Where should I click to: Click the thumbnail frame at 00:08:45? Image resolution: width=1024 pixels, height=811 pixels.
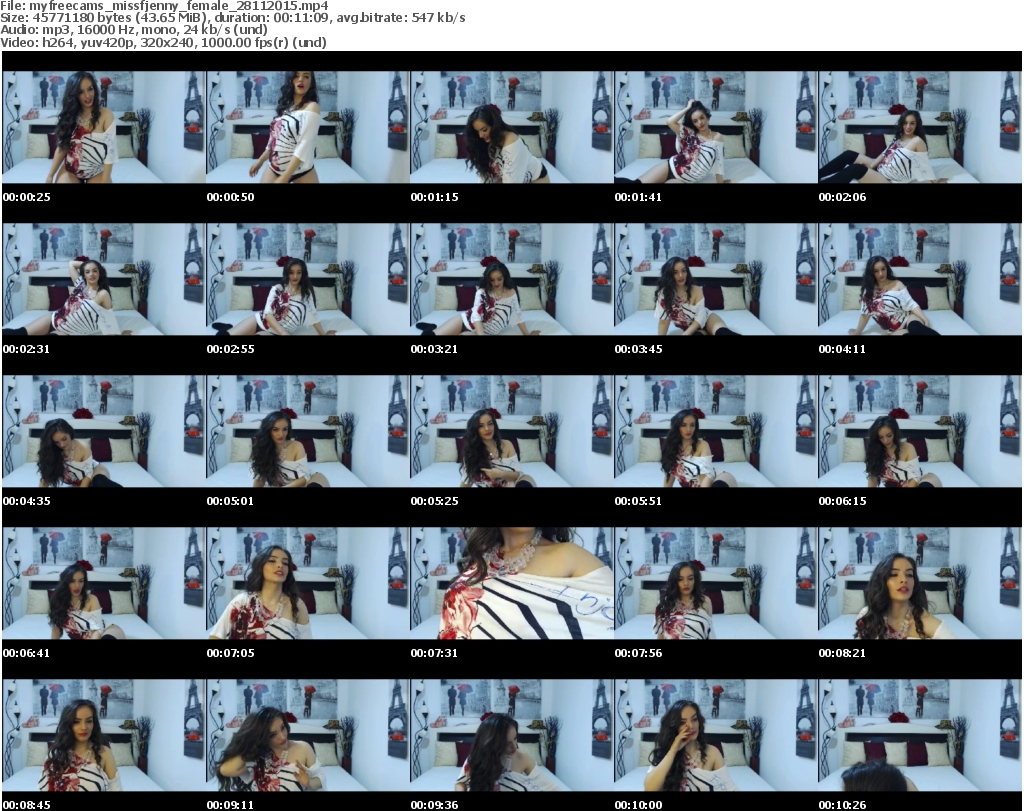click(x=104, y=735)
